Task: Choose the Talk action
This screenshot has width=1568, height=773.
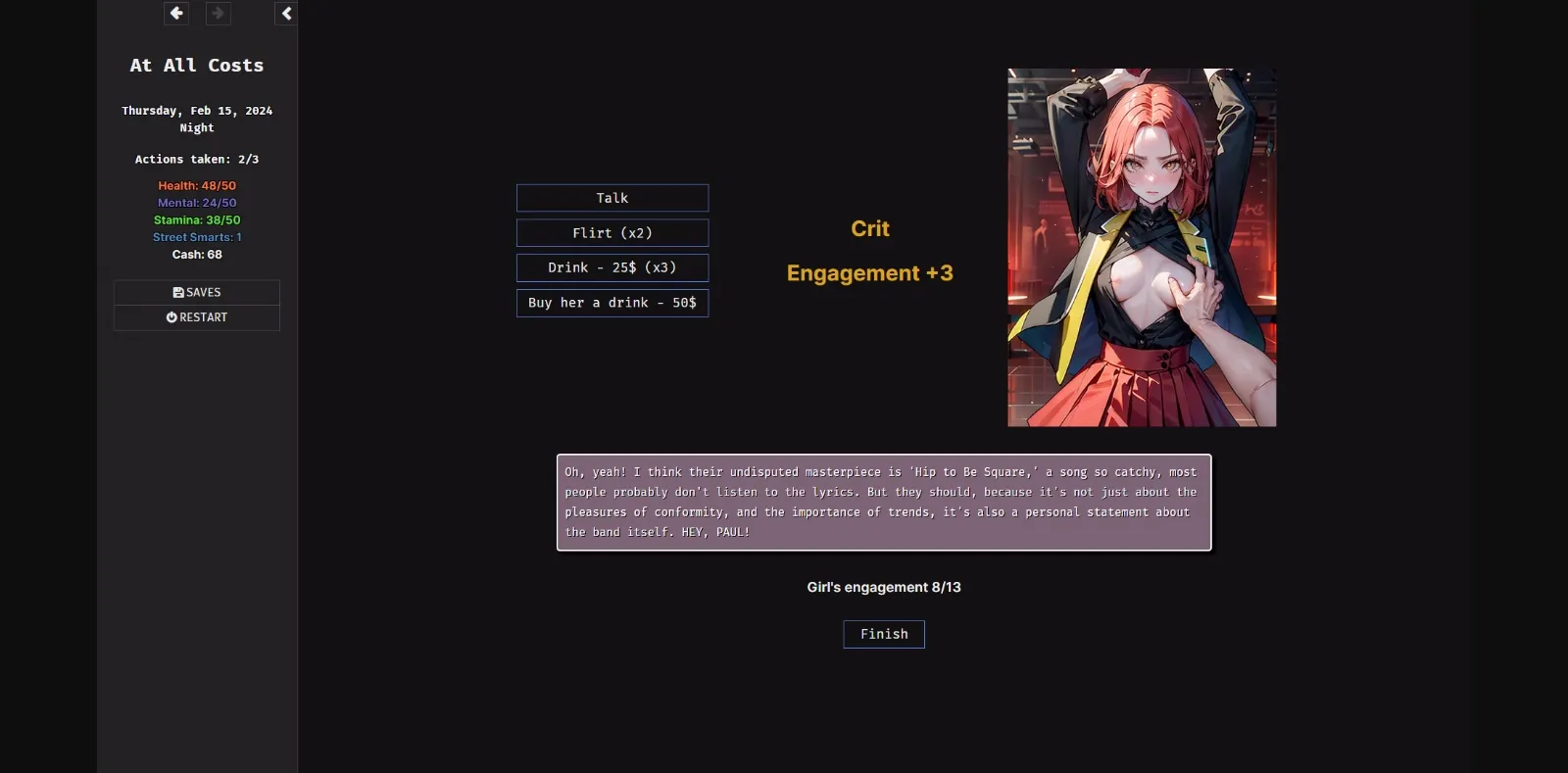Action: click(612, 198)
